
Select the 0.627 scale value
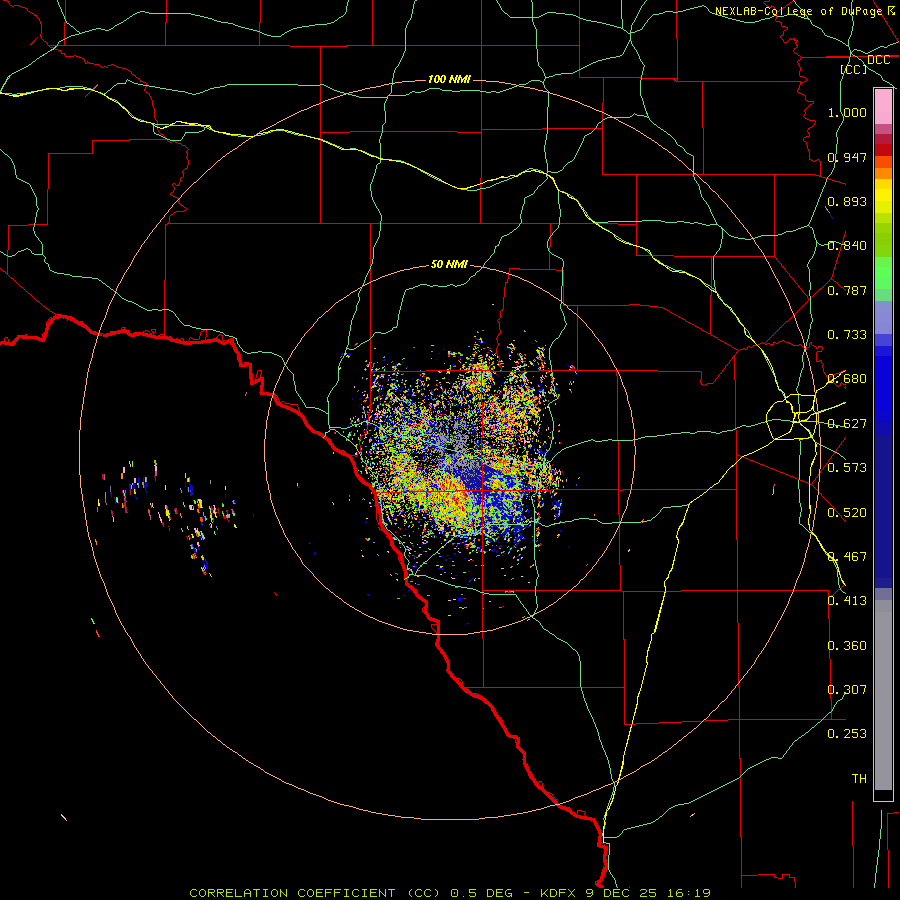point(847,424)
